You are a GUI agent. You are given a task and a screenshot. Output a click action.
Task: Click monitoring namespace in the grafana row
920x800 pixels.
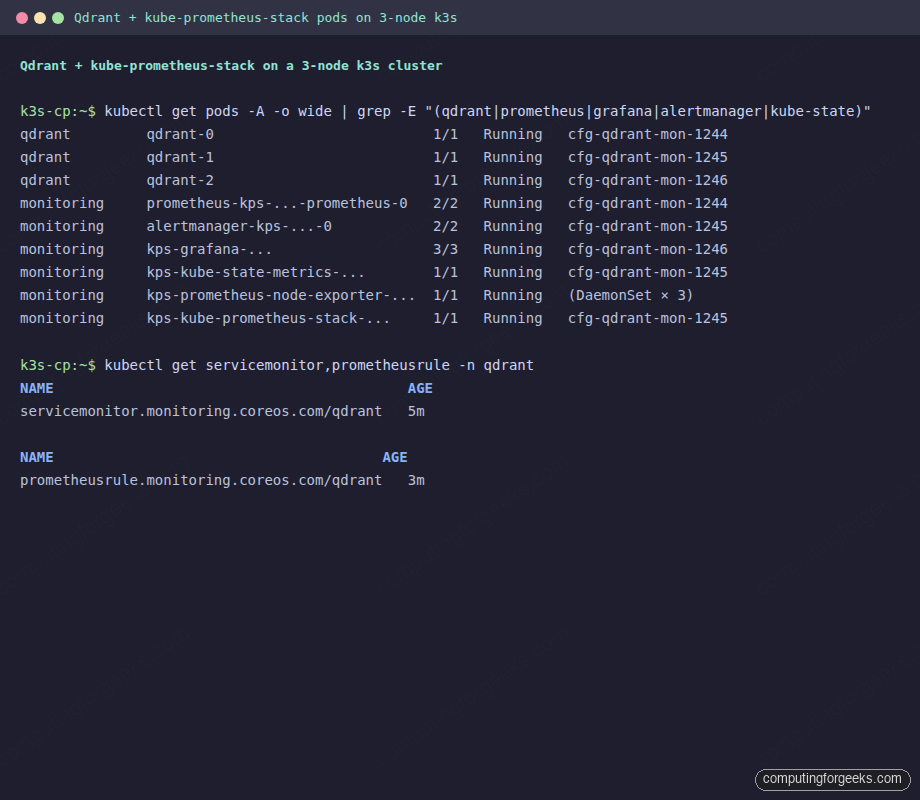(x=62, y=249)
